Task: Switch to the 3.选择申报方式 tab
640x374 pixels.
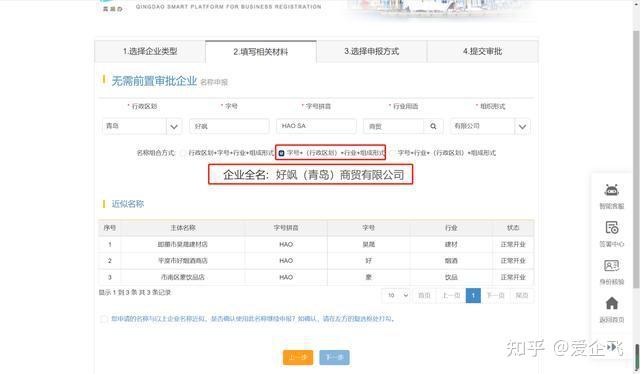Action: tap(371, 51)
